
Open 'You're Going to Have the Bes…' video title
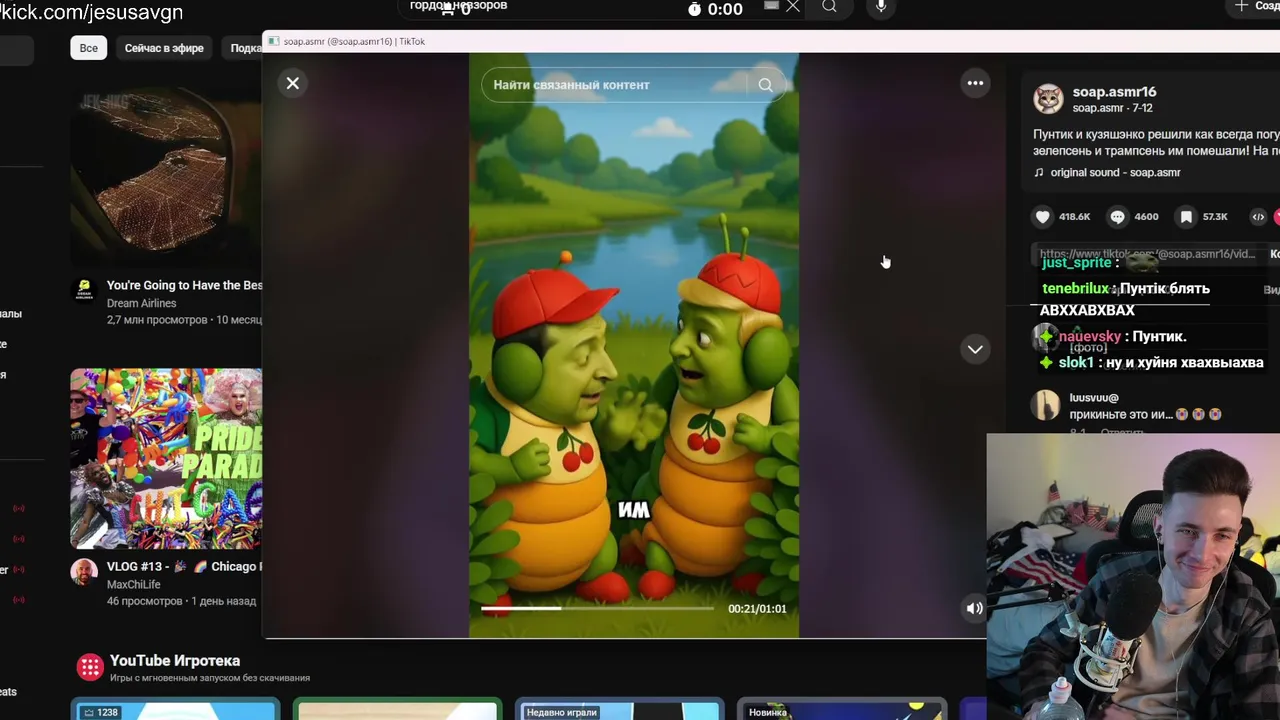pos(184,285)
